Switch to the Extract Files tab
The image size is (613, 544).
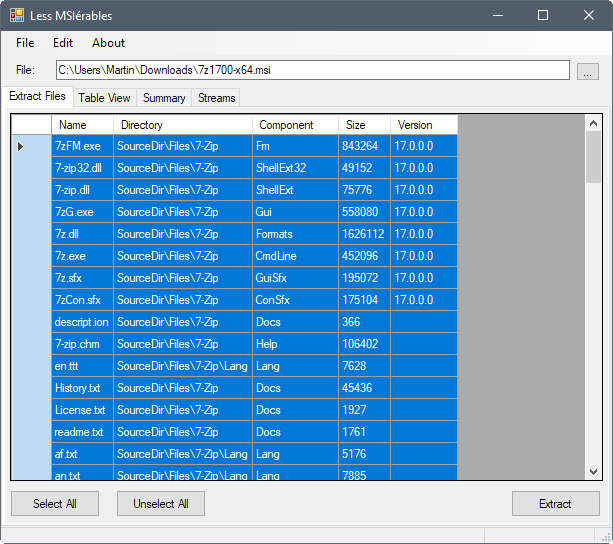pos(37,96)
